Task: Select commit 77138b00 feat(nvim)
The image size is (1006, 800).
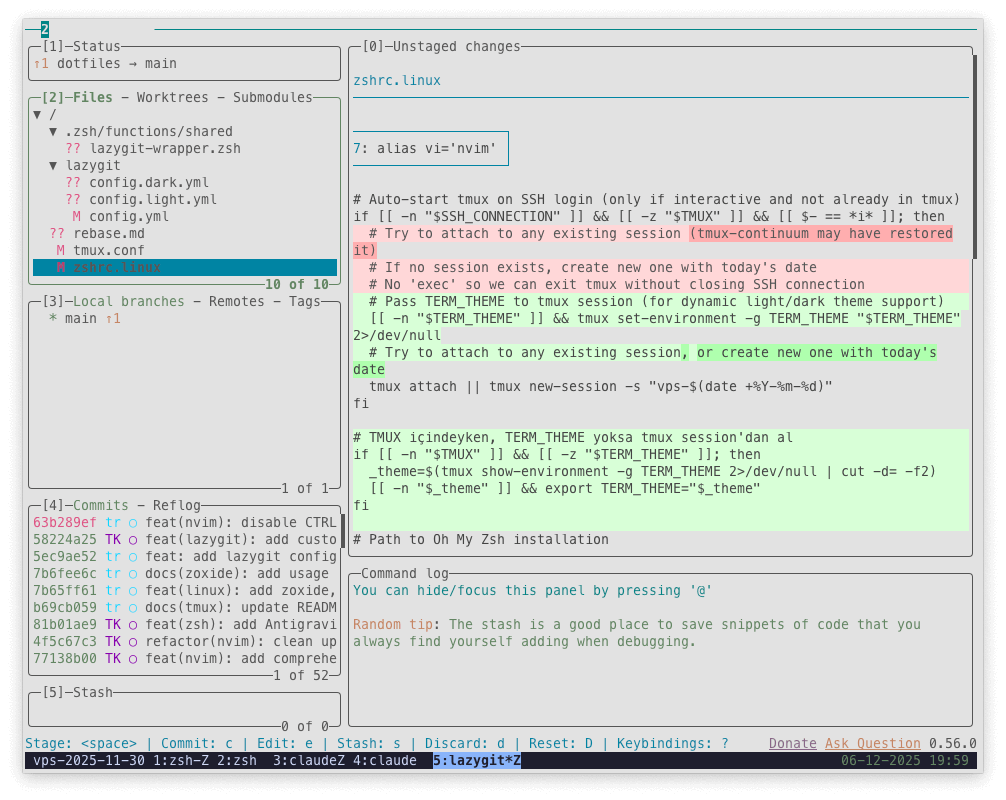Action: click(x=185, y=659)
